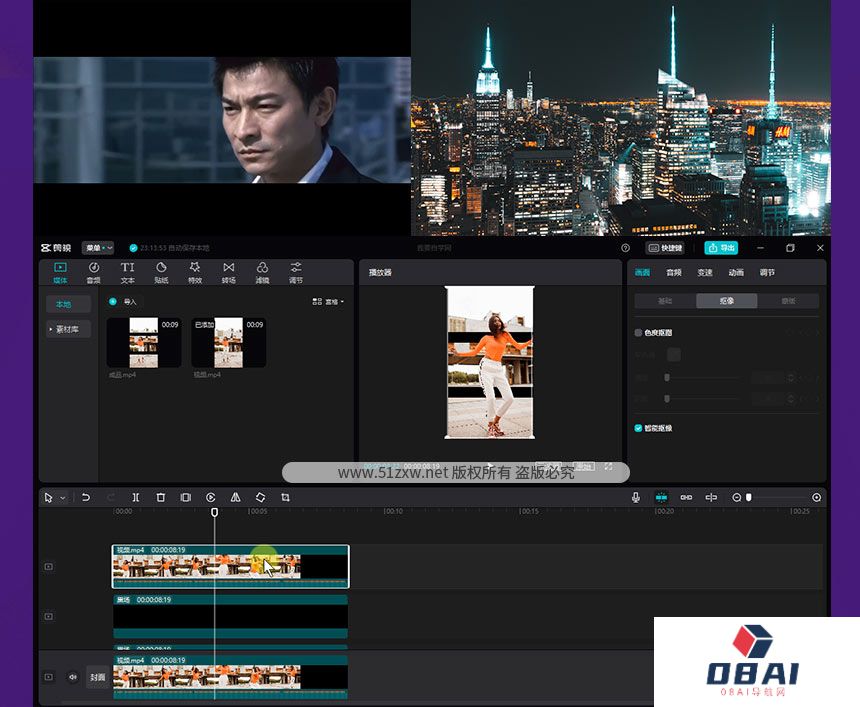Click the timeline zoom in icon
The width and height of the screenshot is (860, 707).
click(817, 497)
